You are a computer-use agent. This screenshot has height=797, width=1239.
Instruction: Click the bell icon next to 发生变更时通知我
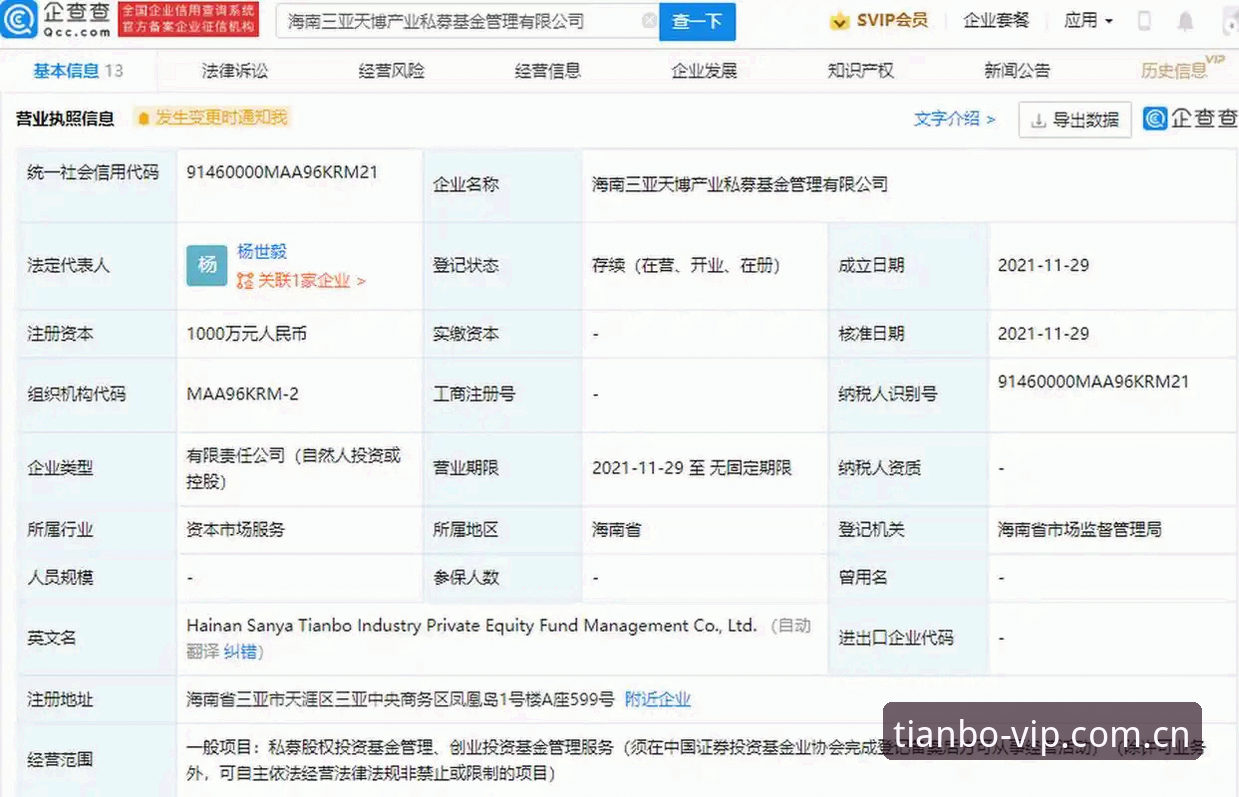143,118
